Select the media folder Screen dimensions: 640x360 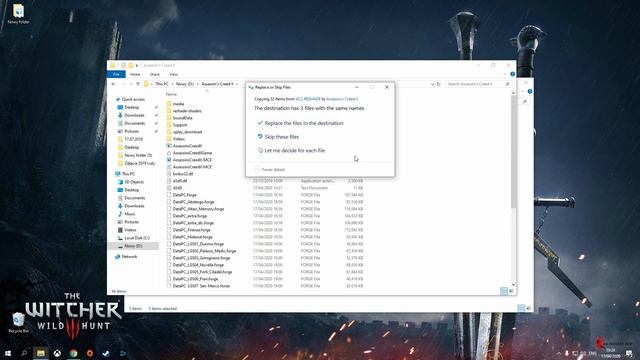pyautogui.click(x=176, y=104)
